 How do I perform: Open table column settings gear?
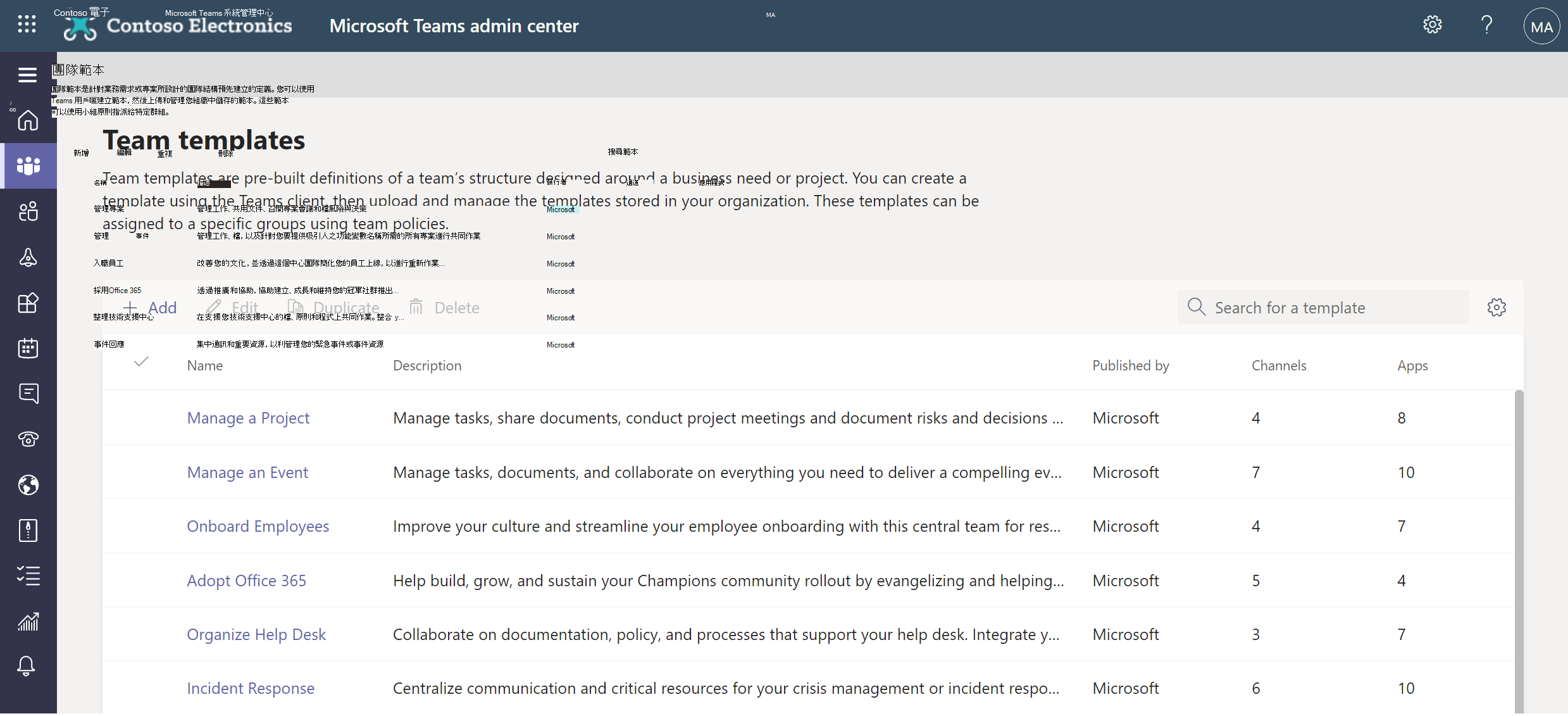coord(1496,308)
